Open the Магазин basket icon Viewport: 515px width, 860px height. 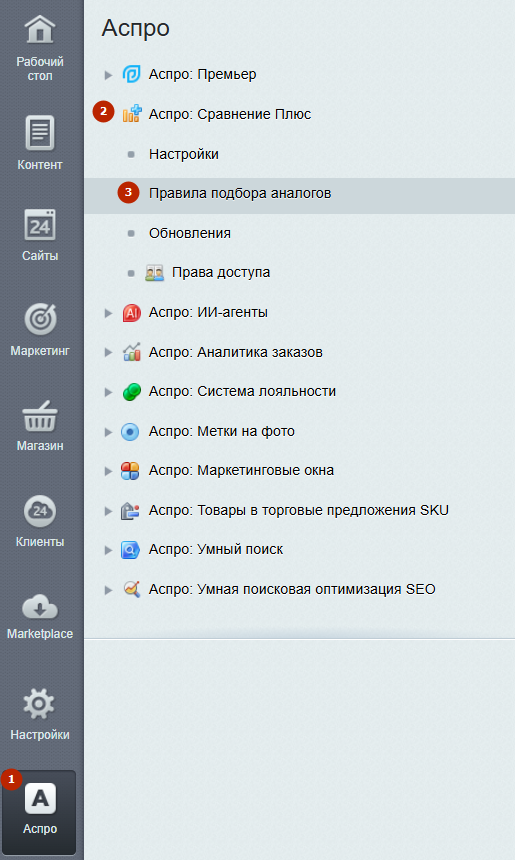pyautogui.click(x=39, y=416)
